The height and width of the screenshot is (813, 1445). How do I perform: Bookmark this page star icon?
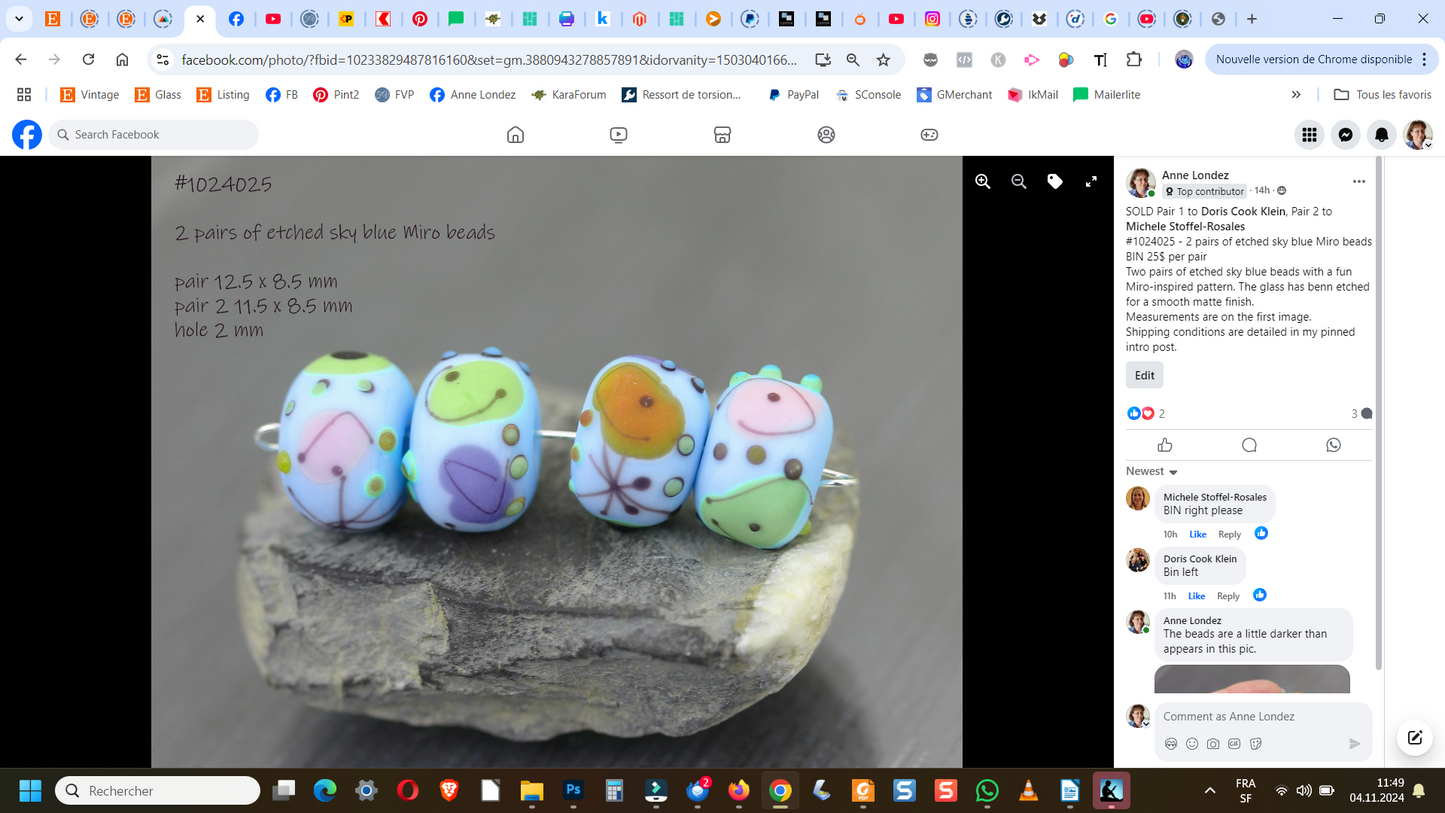coord(883,59)
